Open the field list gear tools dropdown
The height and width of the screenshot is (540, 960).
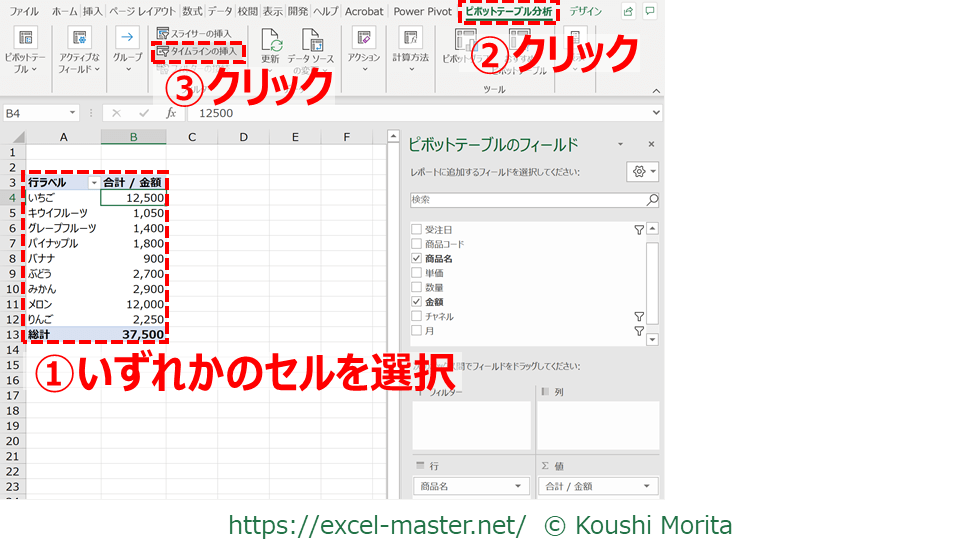tap(642, 172)
